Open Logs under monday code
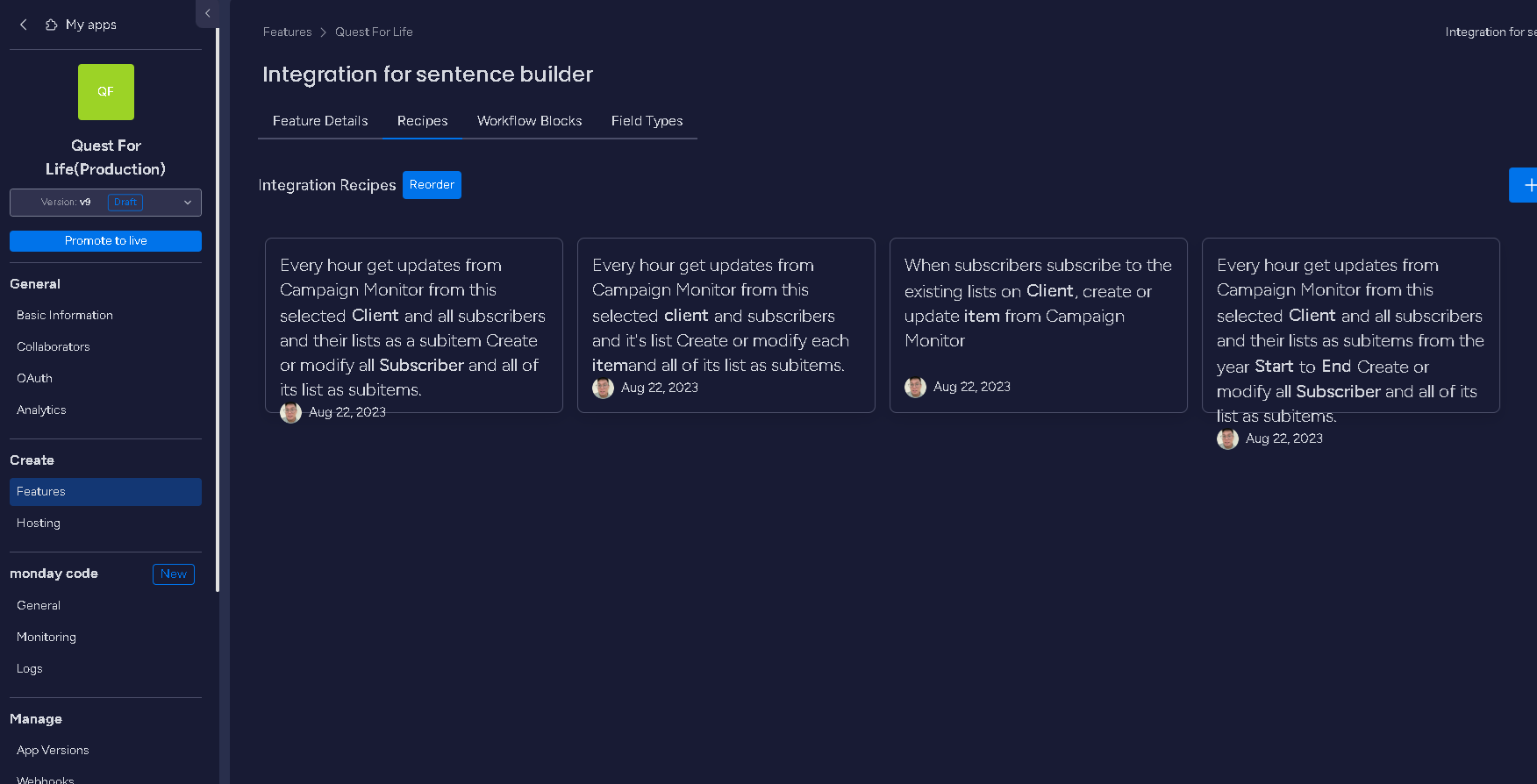This screenshot has height=784, width=1537. [30, 668]
